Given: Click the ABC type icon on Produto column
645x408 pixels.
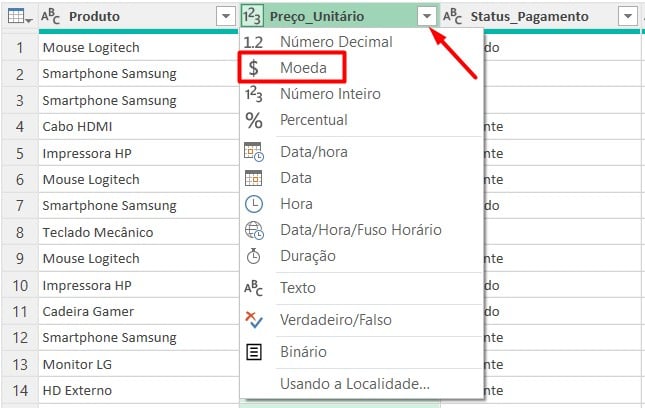Looking at the screenshot, I should click(53, 17).
